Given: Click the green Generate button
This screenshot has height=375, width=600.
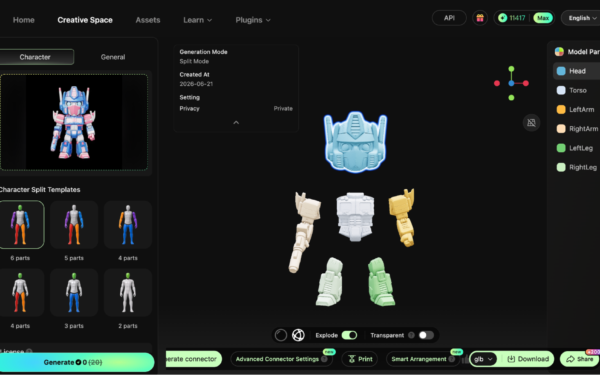Looking at the screenshot, I should [76, 362].
